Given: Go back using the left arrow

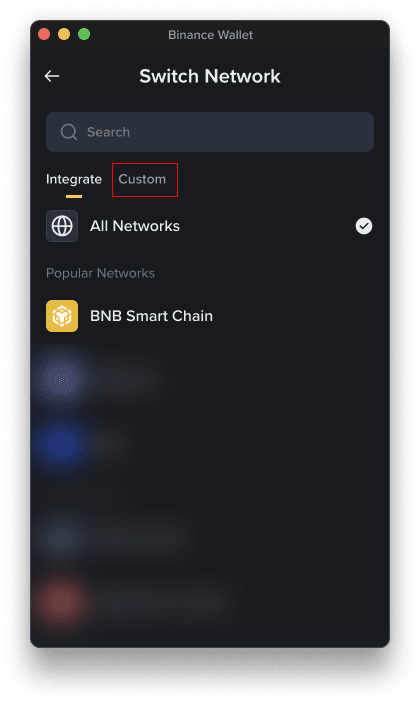Looking at the screenshot, I should click(52, 76).
